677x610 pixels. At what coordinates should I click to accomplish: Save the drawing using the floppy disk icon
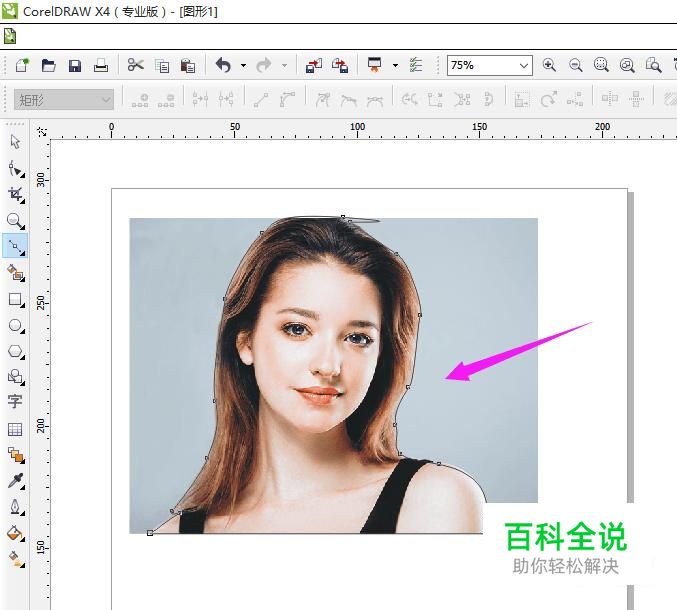(x=75, y=66)
